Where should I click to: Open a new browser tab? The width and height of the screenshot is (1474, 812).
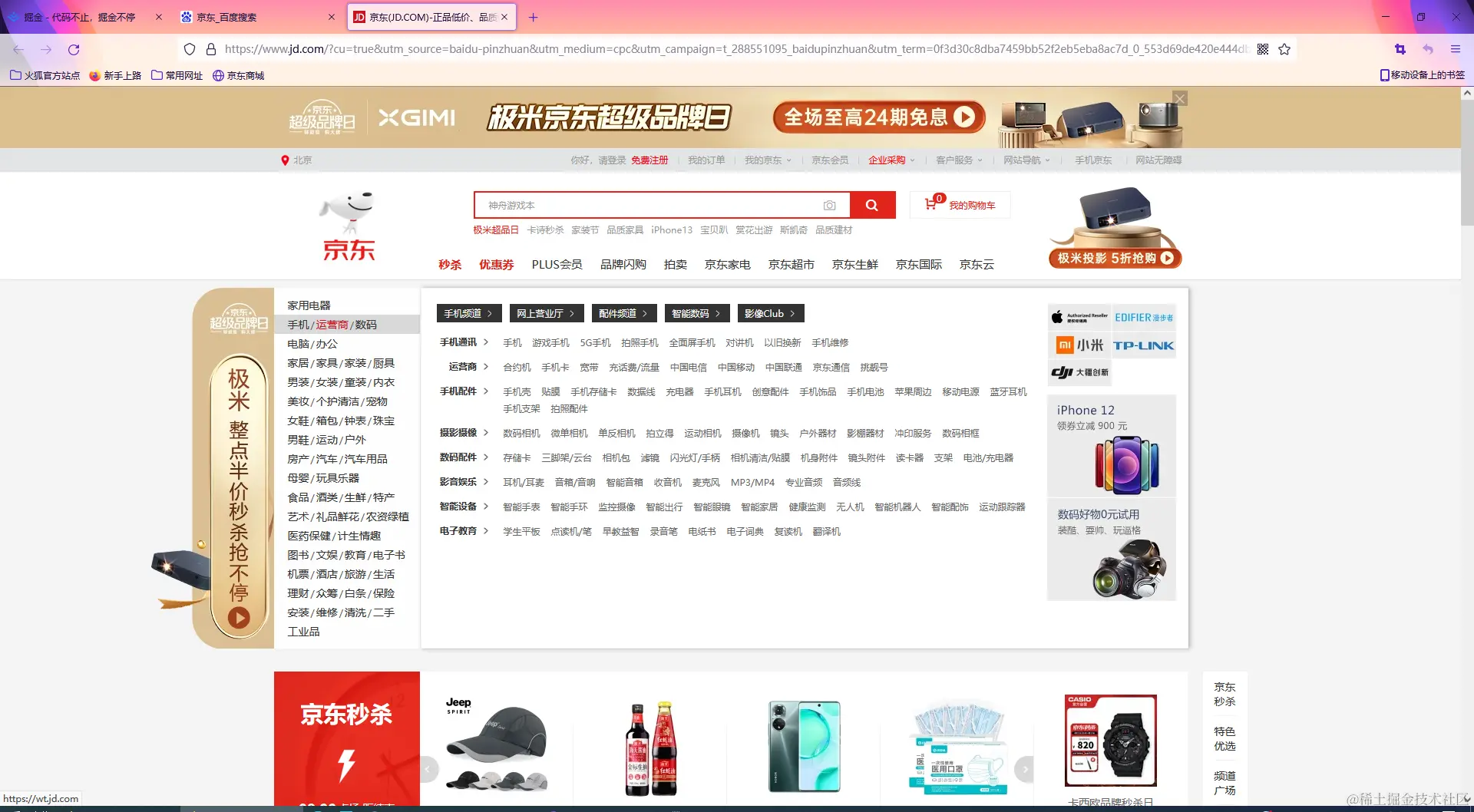(534, 17)
